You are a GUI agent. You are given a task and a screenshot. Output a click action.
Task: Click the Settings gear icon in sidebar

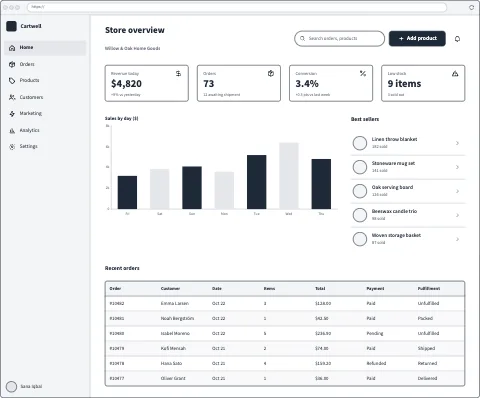coord(12,147)
